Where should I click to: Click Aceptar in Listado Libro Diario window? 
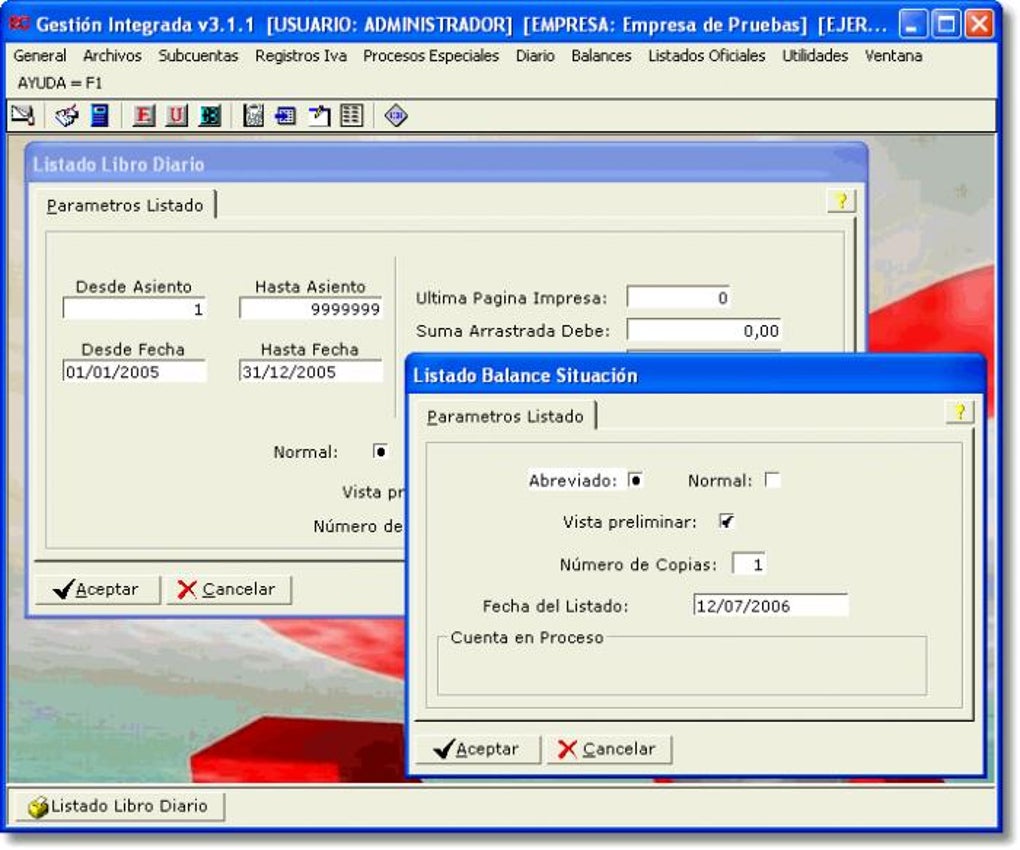pyautogui.click(x=97, y=590)
